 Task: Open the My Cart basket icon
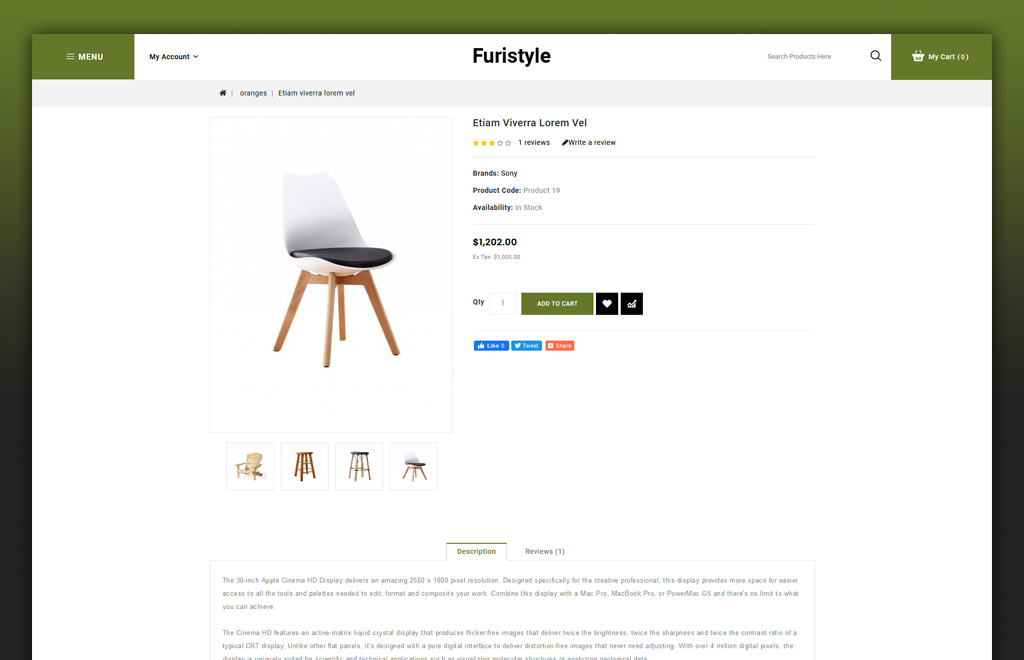918,56
